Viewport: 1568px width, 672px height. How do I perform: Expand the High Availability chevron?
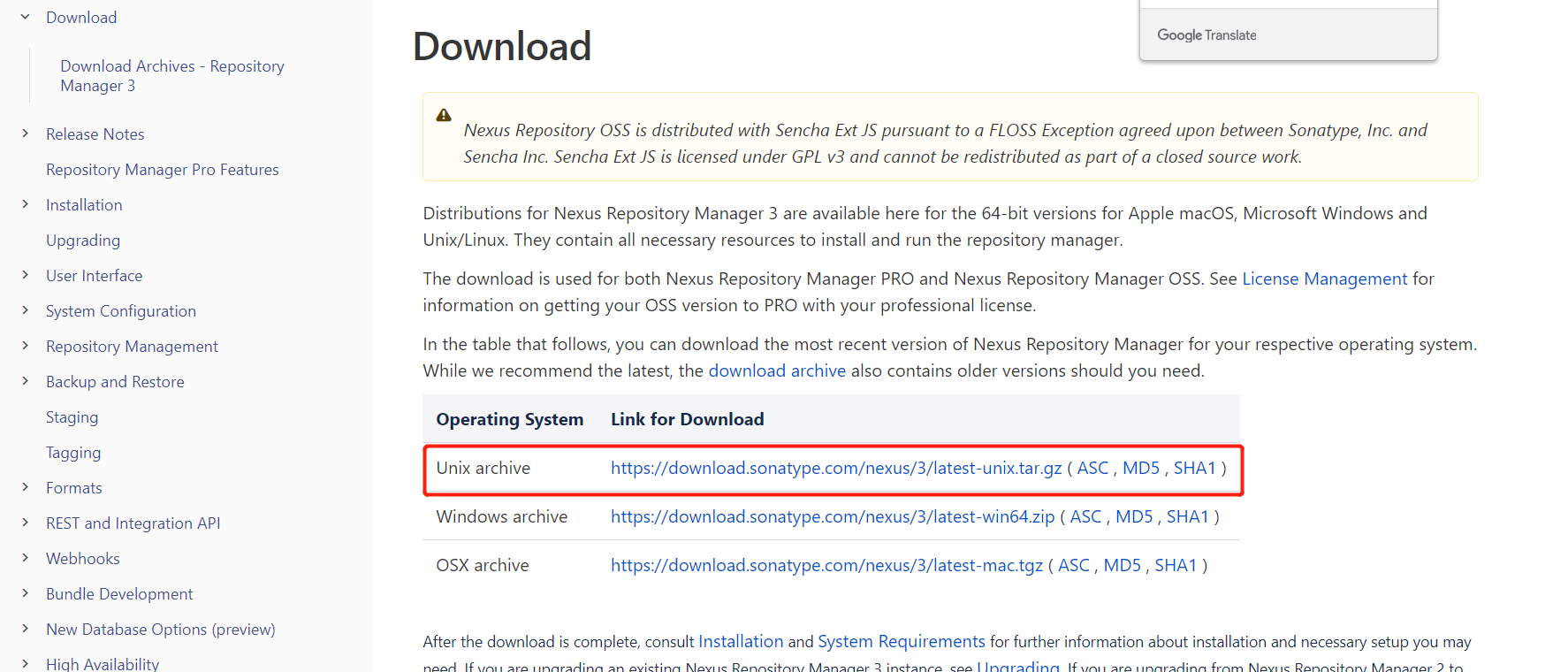pos(25,663)
